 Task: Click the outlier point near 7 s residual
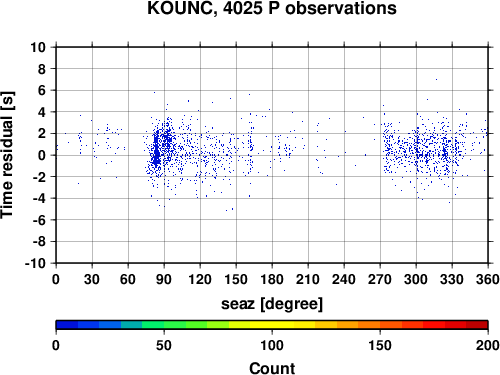click(436, 79)
